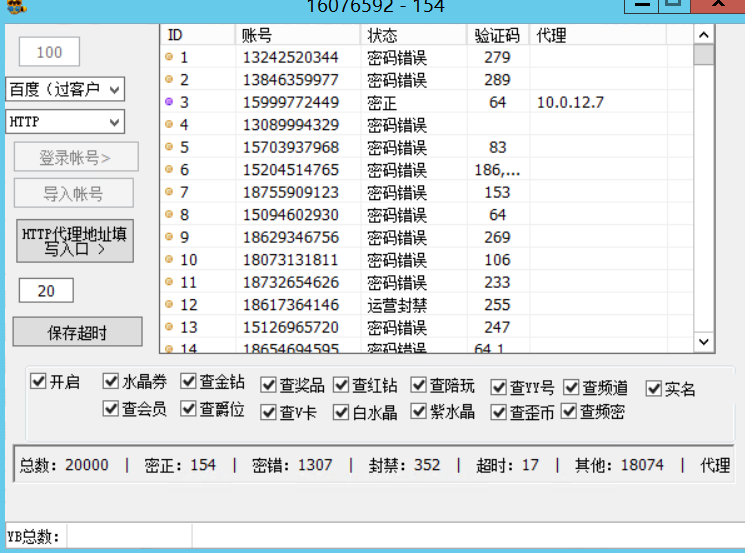745x553 pixels.
Task: Click the 超时: 17 status entry
Action: point(507,464)
